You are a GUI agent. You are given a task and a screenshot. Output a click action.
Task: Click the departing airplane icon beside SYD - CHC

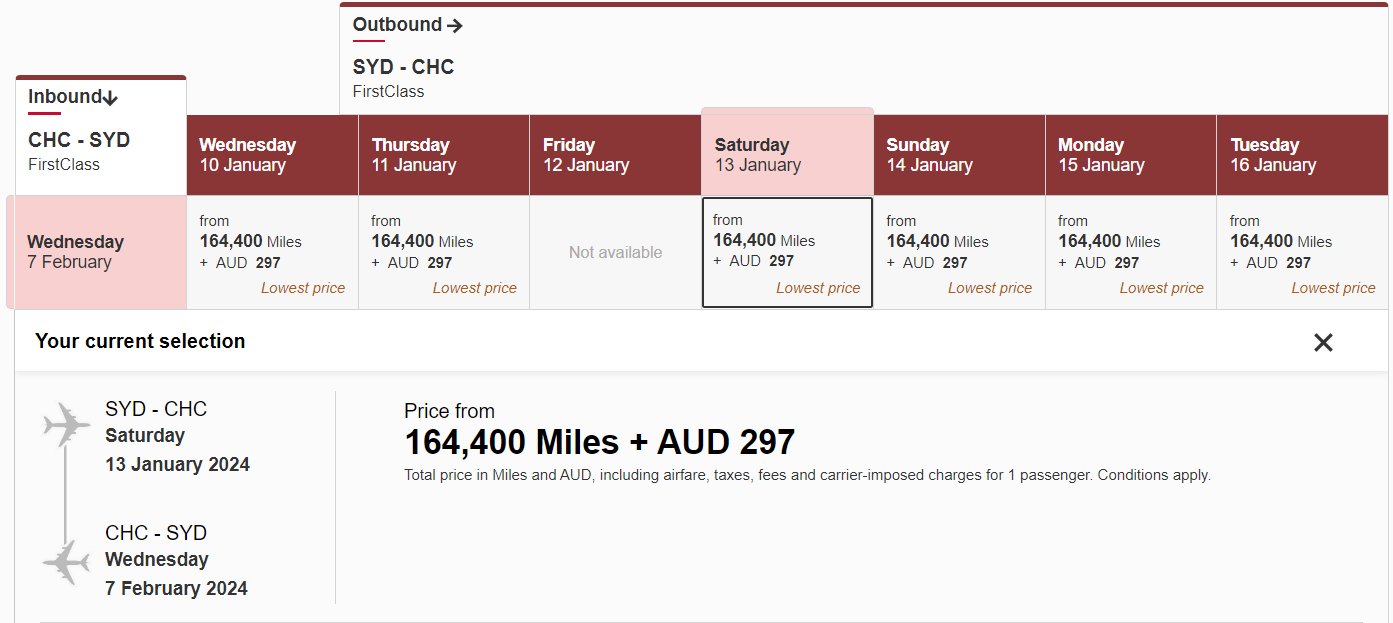point(67,426)
